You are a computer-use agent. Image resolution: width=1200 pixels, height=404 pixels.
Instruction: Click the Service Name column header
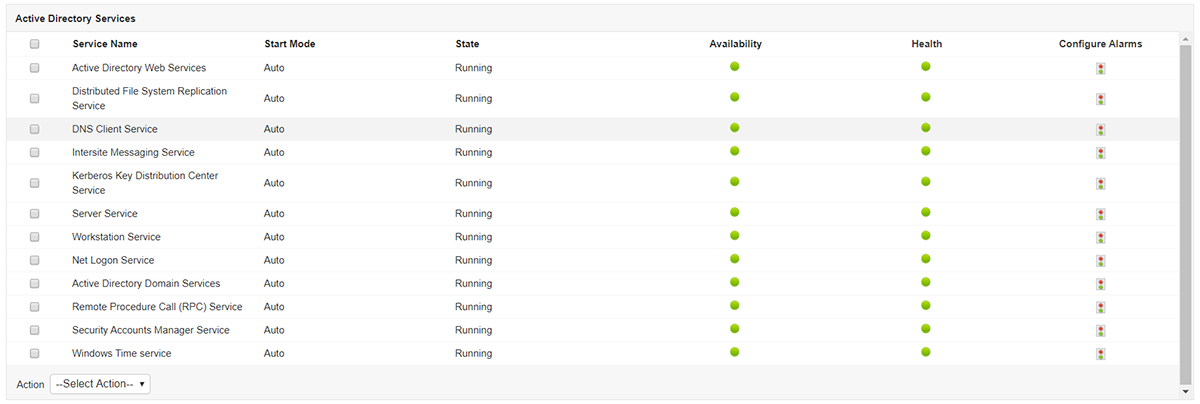pos(105,44)
